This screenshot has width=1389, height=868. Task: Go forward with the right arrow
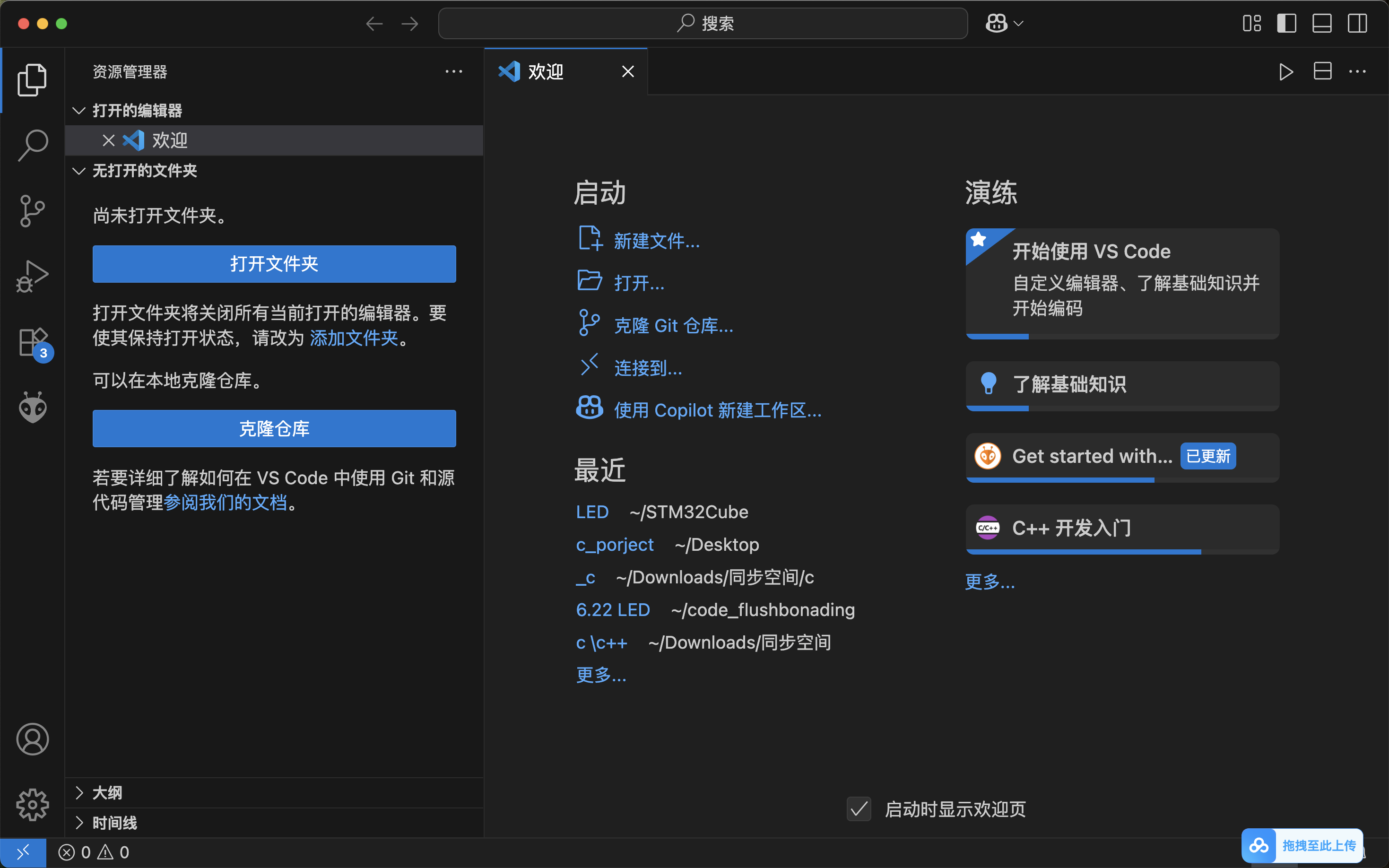click(x=410, y=24)
